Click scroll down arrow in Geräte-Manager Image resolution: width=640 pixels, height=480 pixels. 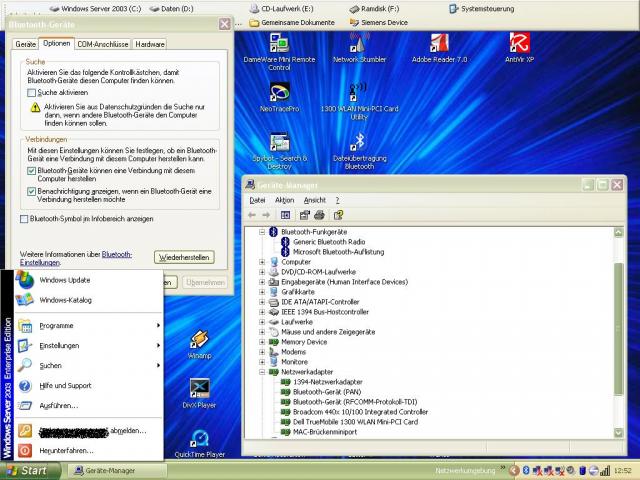tap(619, 433)
